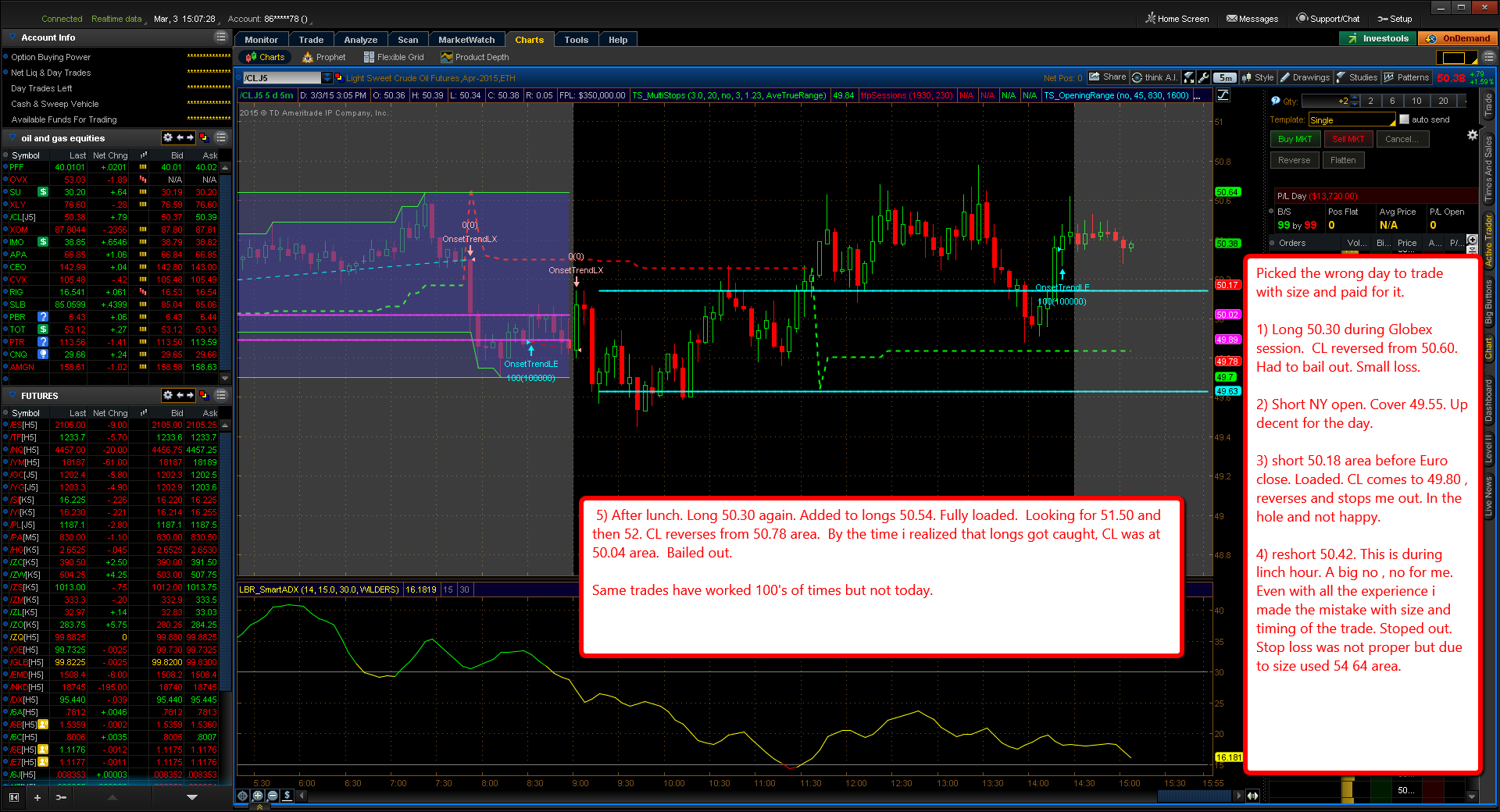Open think A.I. tool

pyautogui.click(x=1155, y=77)
